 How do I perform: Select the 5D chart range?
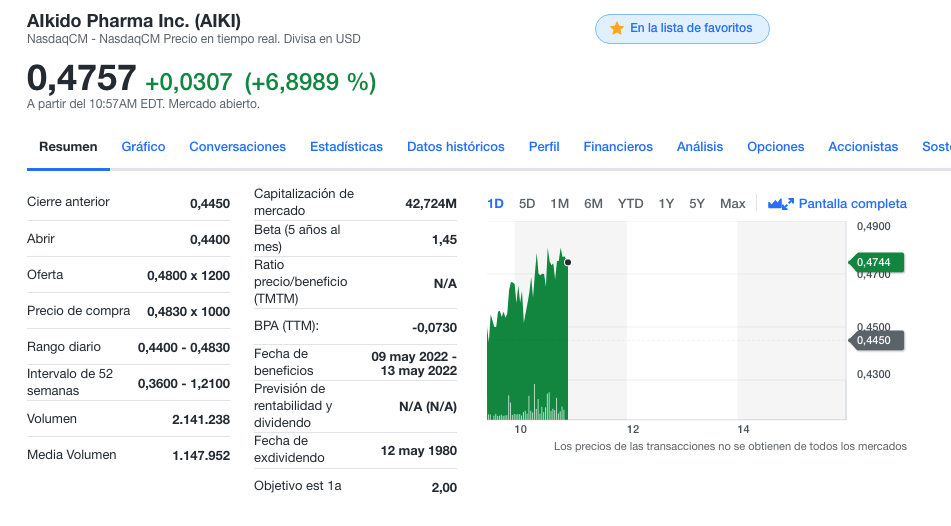[x=527, y=204]
